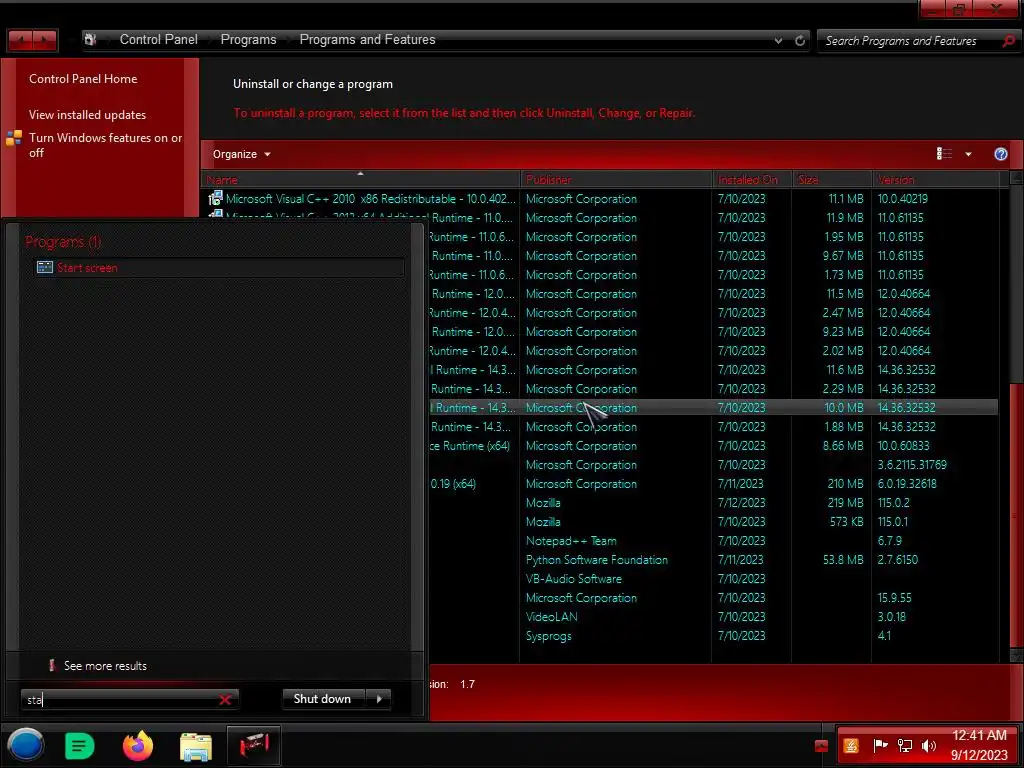Expand the address bar history dropdown
1024x768 pixels.
[x=778, y=40]
